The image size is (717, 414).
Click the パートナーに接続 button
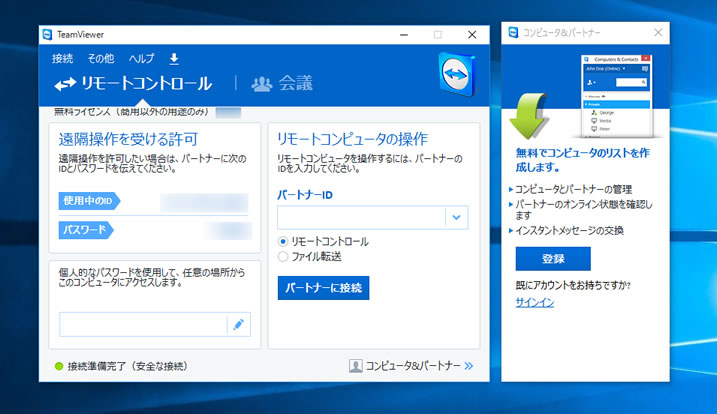pyautogui.click(x=323, y=288)
